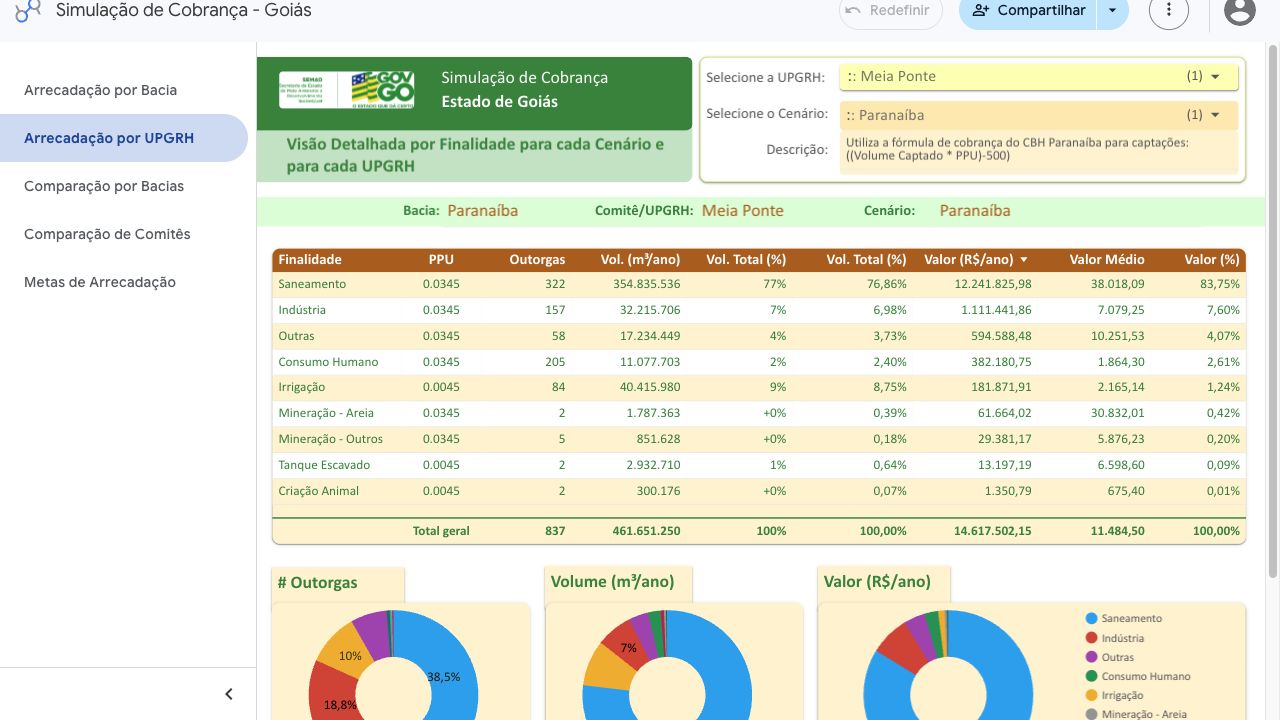
Task: Click the Irrigação row label
Action: click(x=301, y=387)
